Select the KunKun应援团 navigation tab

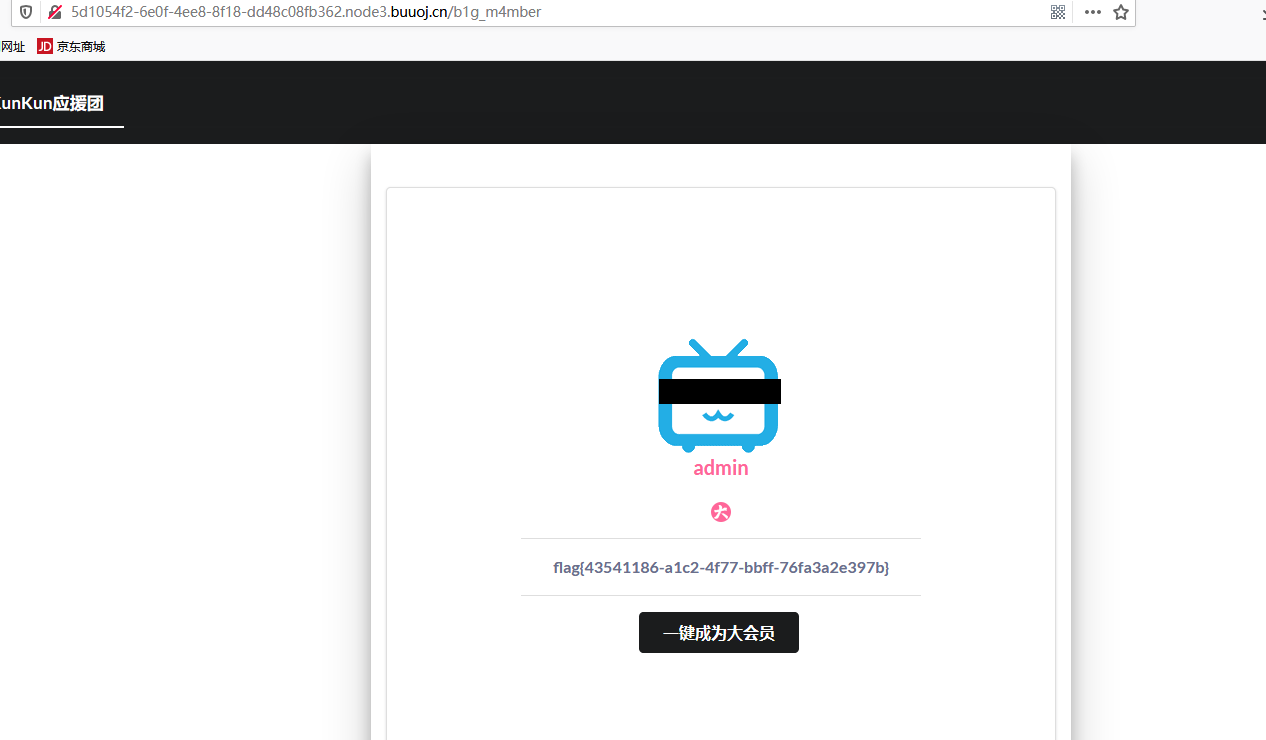[x=52, y=103]
